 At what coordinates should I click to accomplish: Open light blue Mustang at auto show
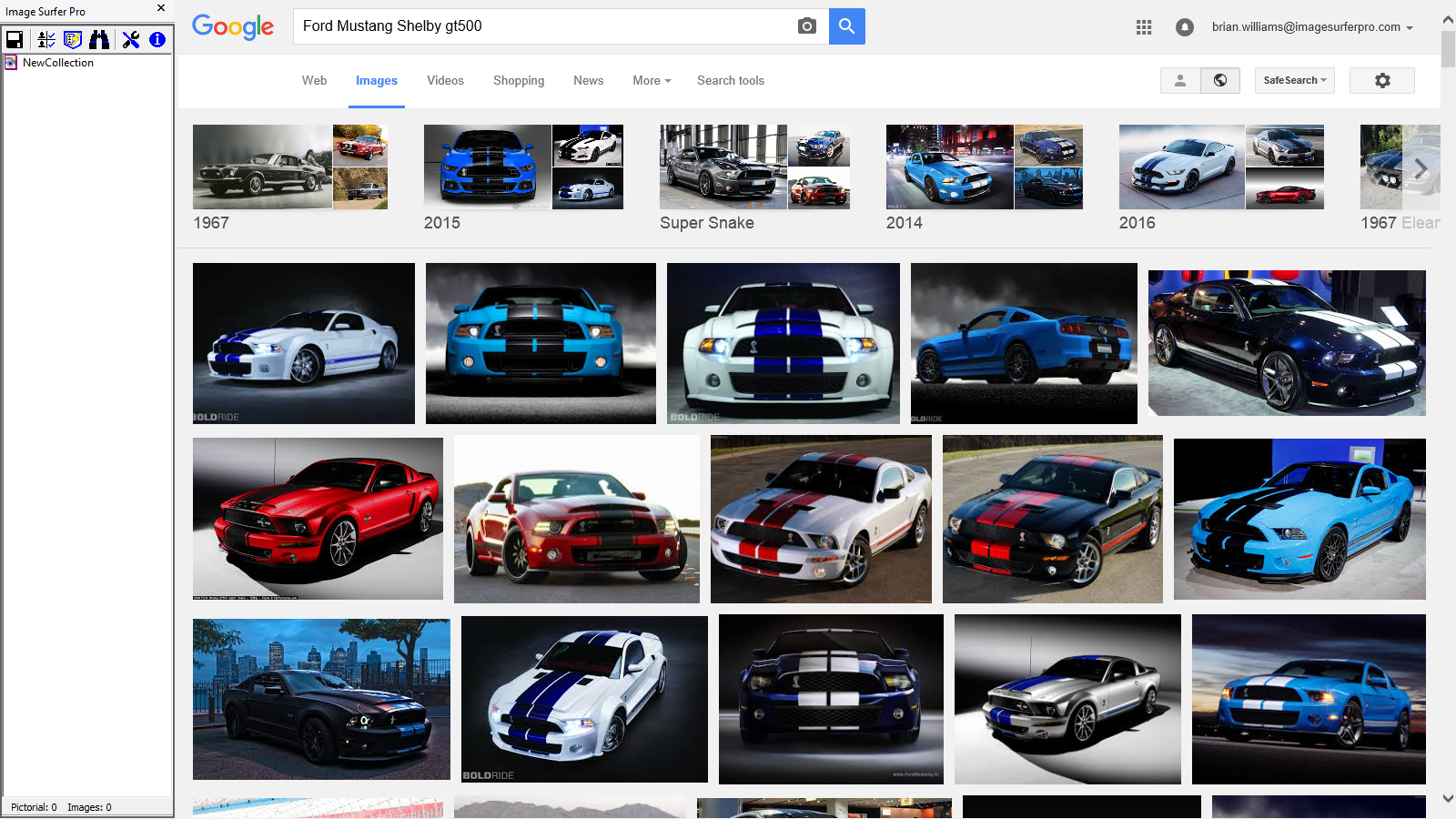coord(1299,519)
